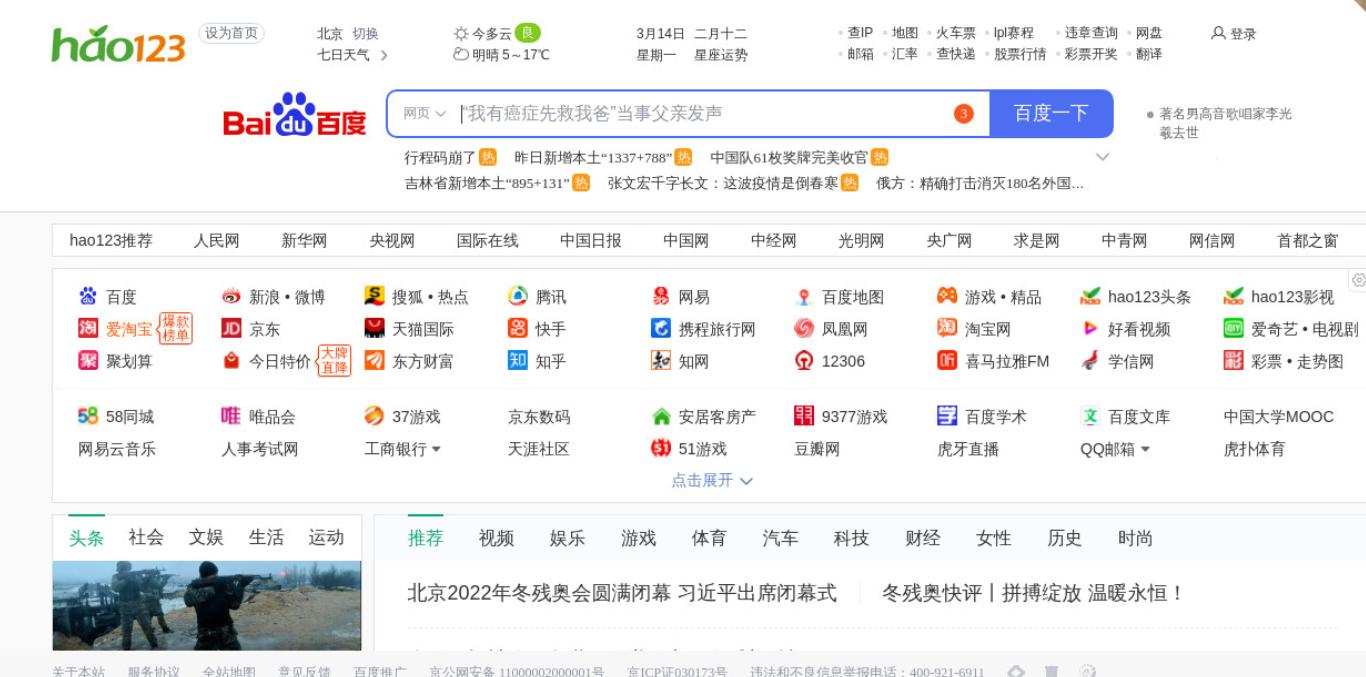
Task: Click the 12306 railway icon
Action: pyautogui.click(x=804, y=361)
